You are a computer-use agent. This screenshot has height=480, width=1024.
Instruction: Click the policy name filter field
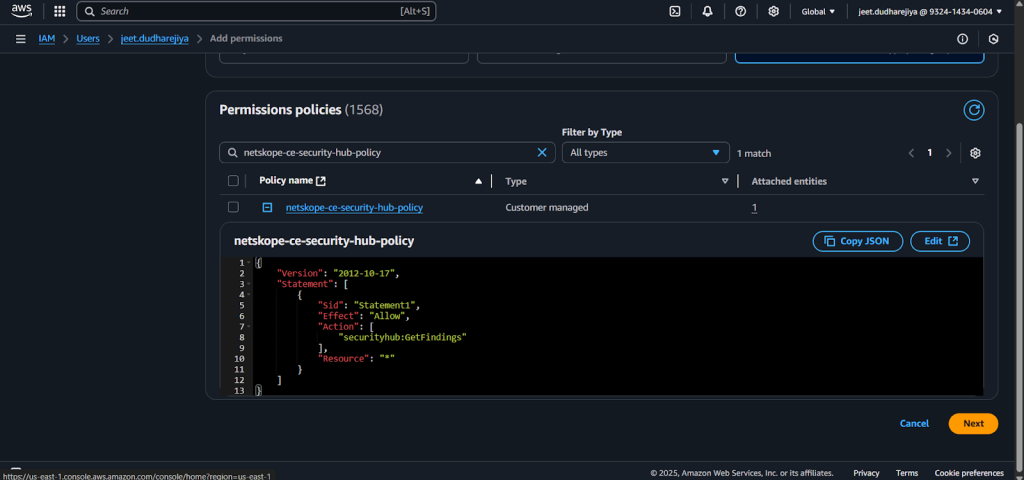(x=387, y=152)
